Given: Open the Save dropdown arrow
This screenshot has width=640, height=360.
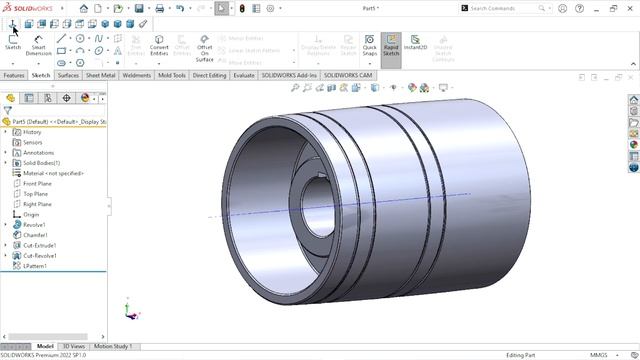Looking at the screenshot, I should click(x=149, y=9).
